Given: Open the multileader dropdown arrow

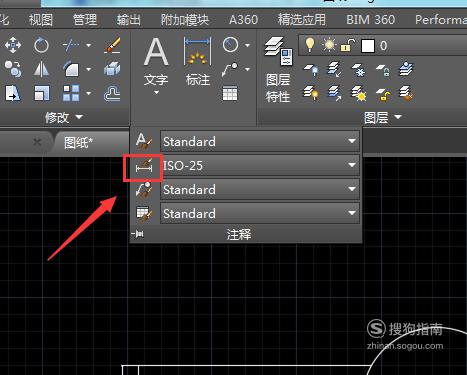Looking at the screenshot, I should [x=247, y=69].
